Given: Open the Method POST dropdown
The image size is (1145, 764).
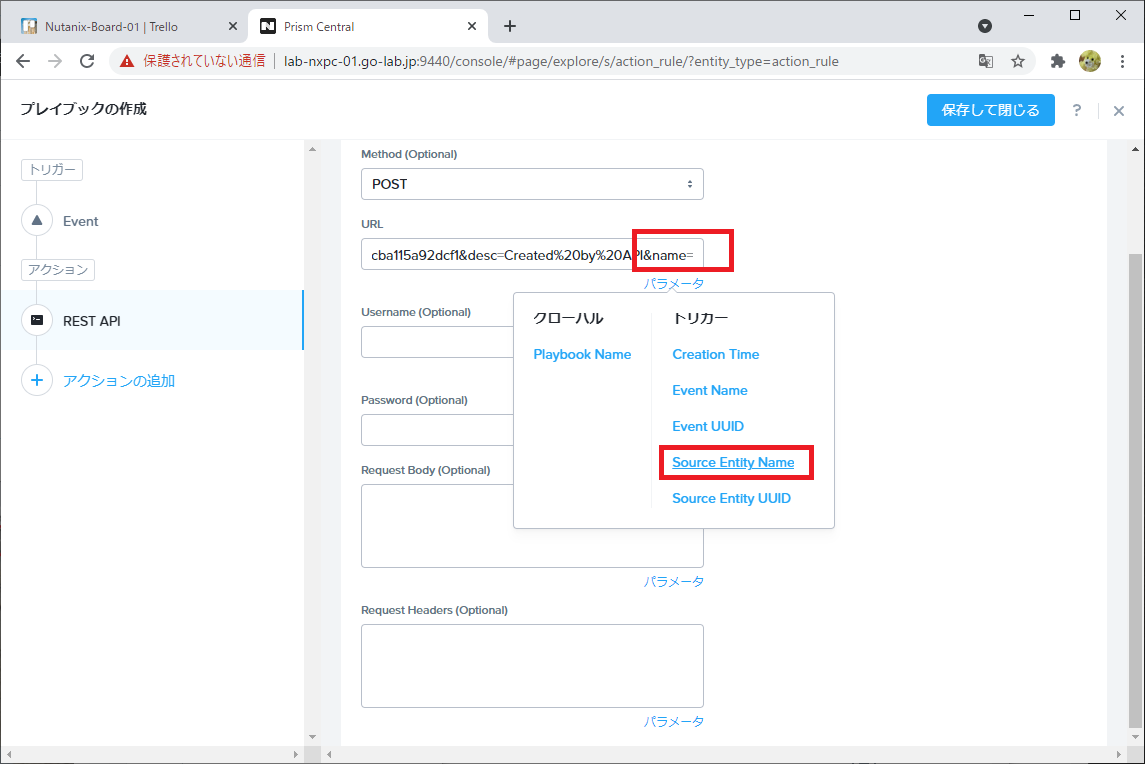Looking at the screenshot, I should tap(532, 184).
